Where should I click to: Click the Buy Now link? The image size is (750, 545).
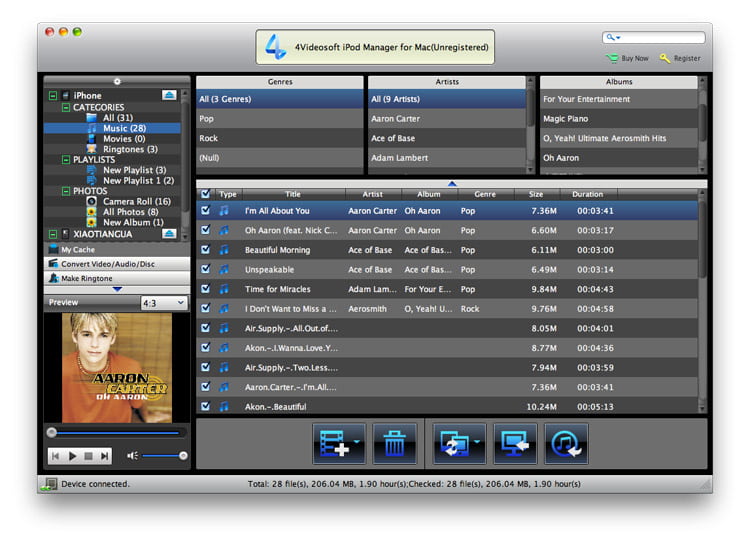pos(635,58)
